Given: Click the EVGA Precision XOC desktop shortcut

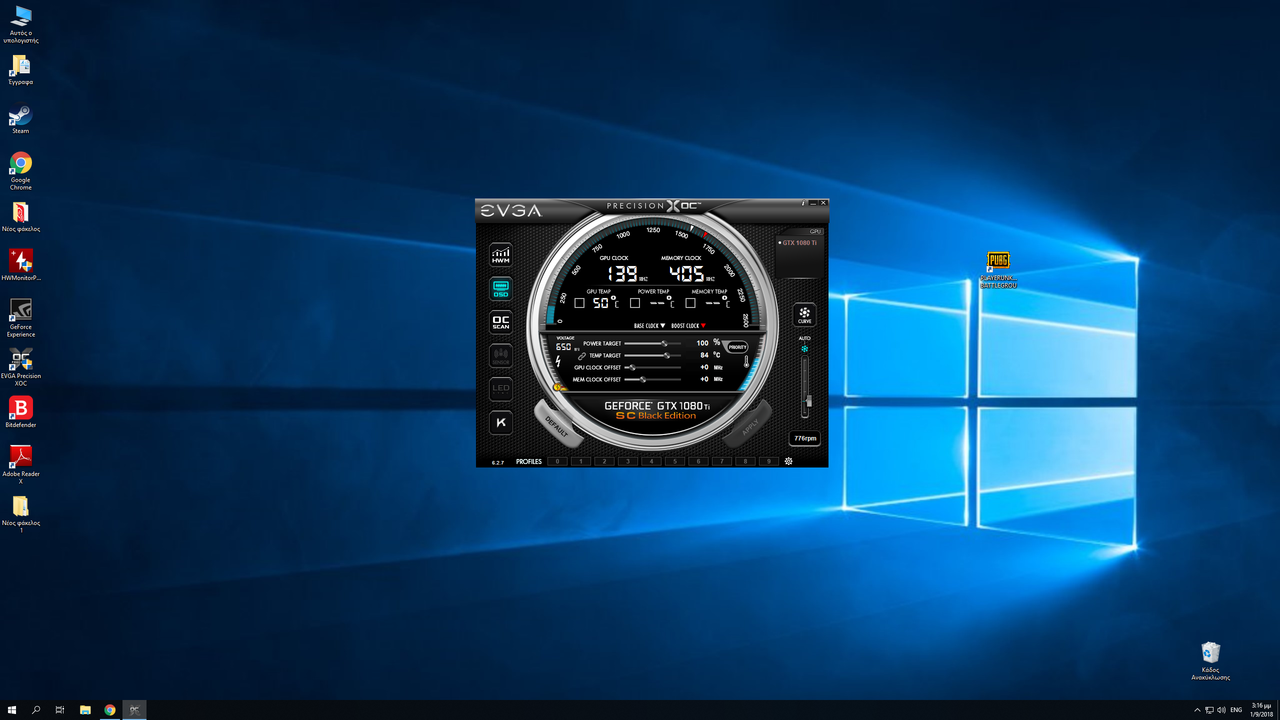Looking at the screenshot, I should (20, 367).
